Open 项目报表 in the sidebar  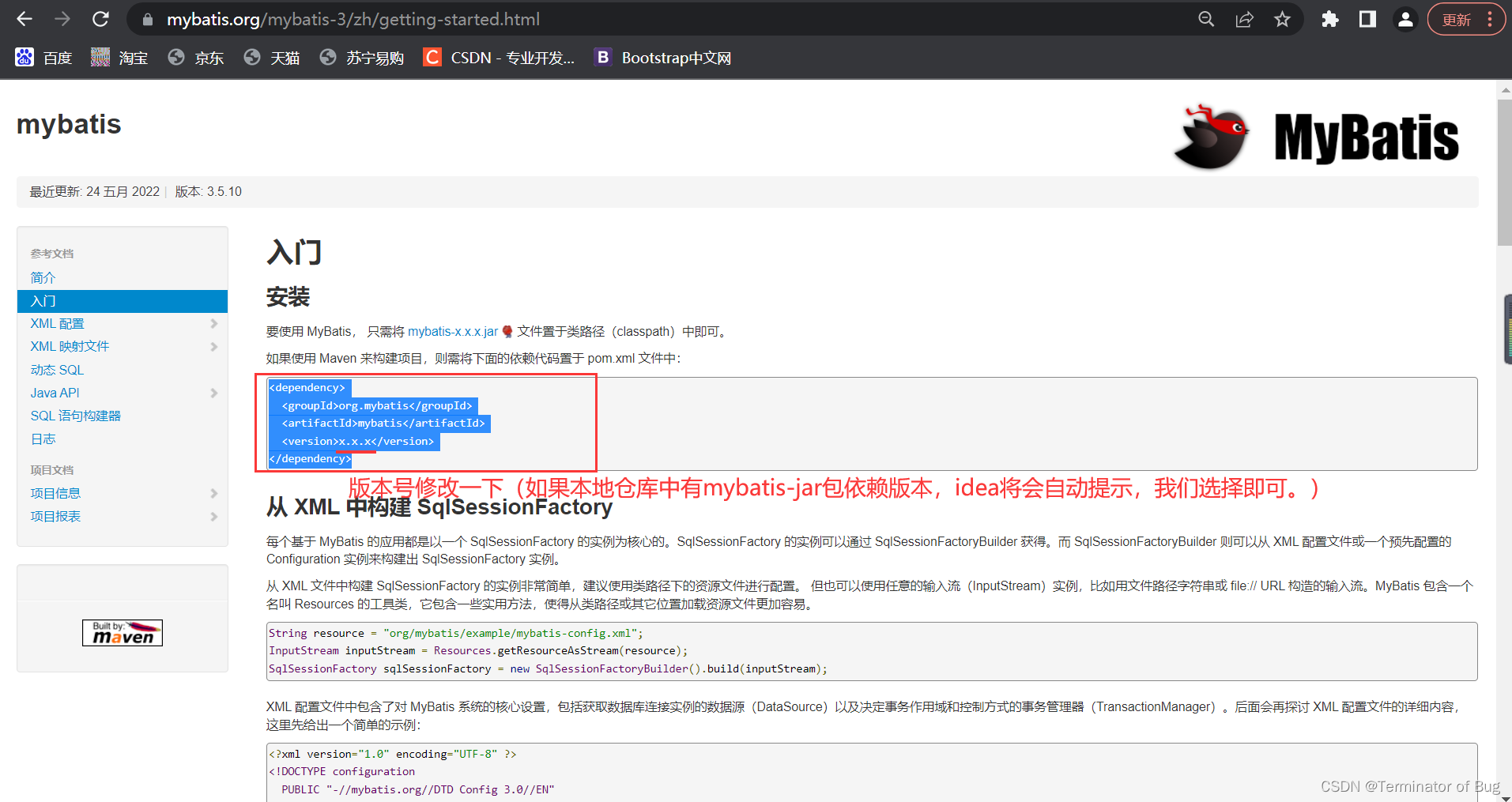click(x=55, y=516)
